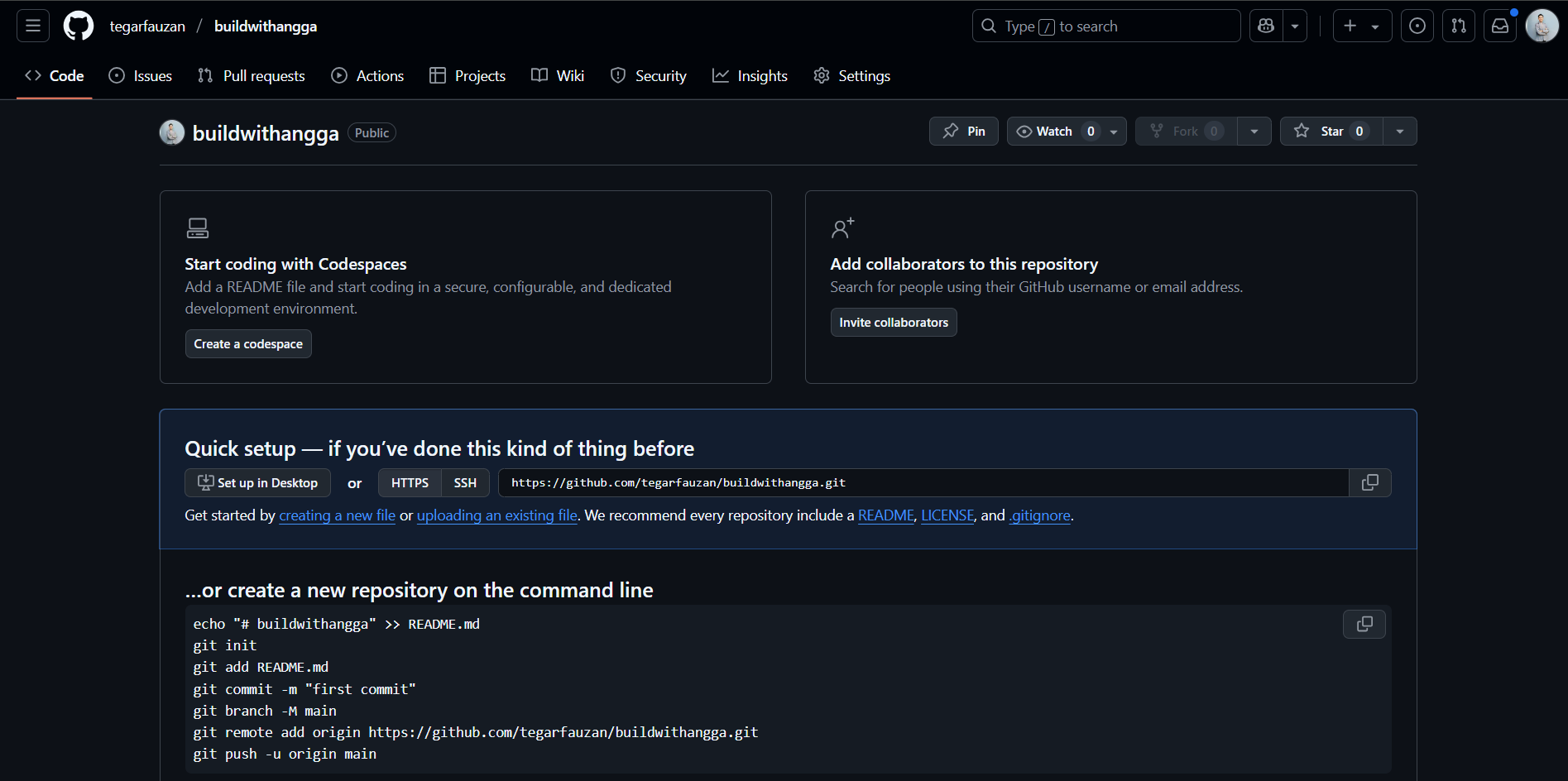This screenshot has height=781, width=1568.
Task: Open the Actions tab
Action: (367, 75)
